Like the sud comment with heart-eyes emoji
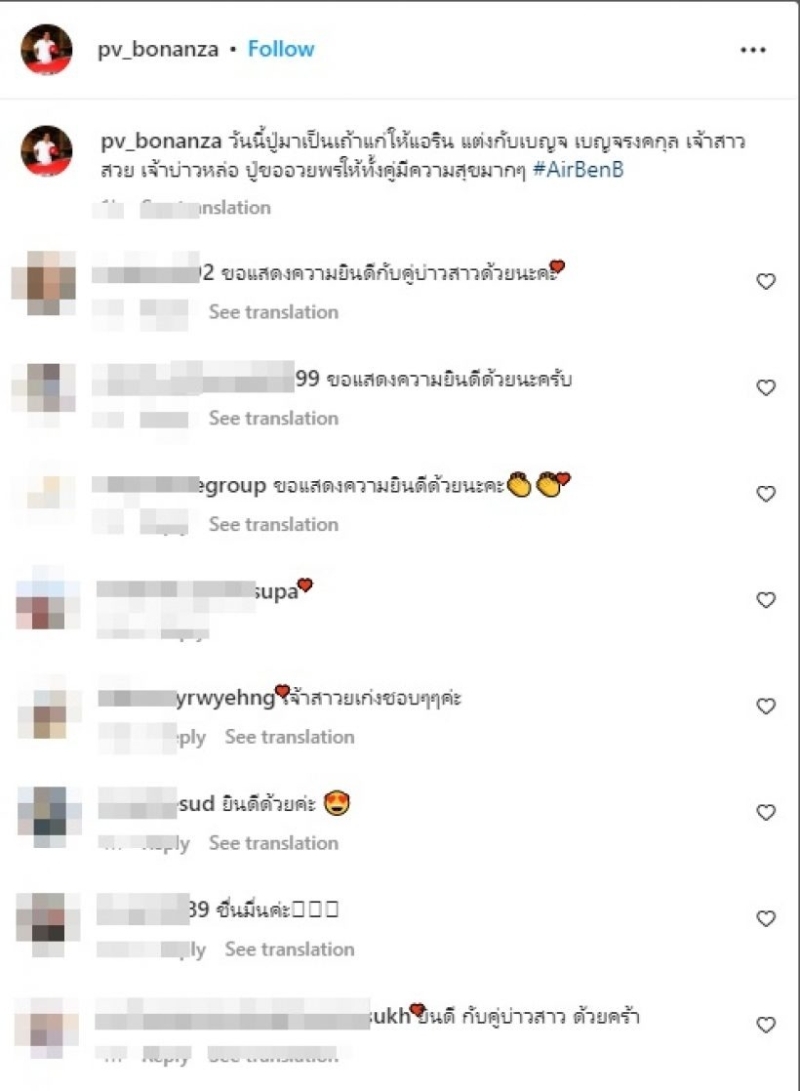 [765, 813]
